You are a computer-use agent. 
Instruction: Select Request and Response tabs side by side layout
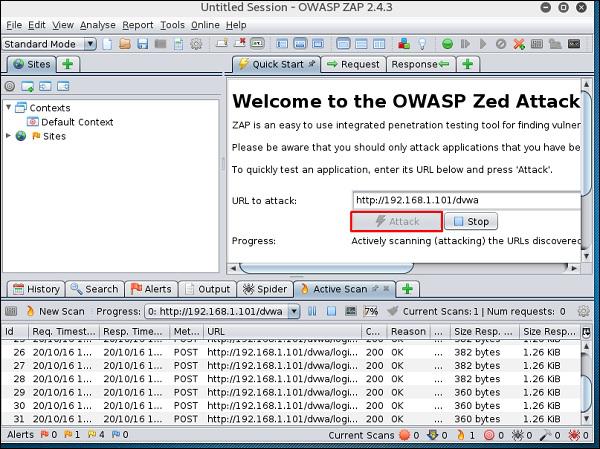point(343,44)
